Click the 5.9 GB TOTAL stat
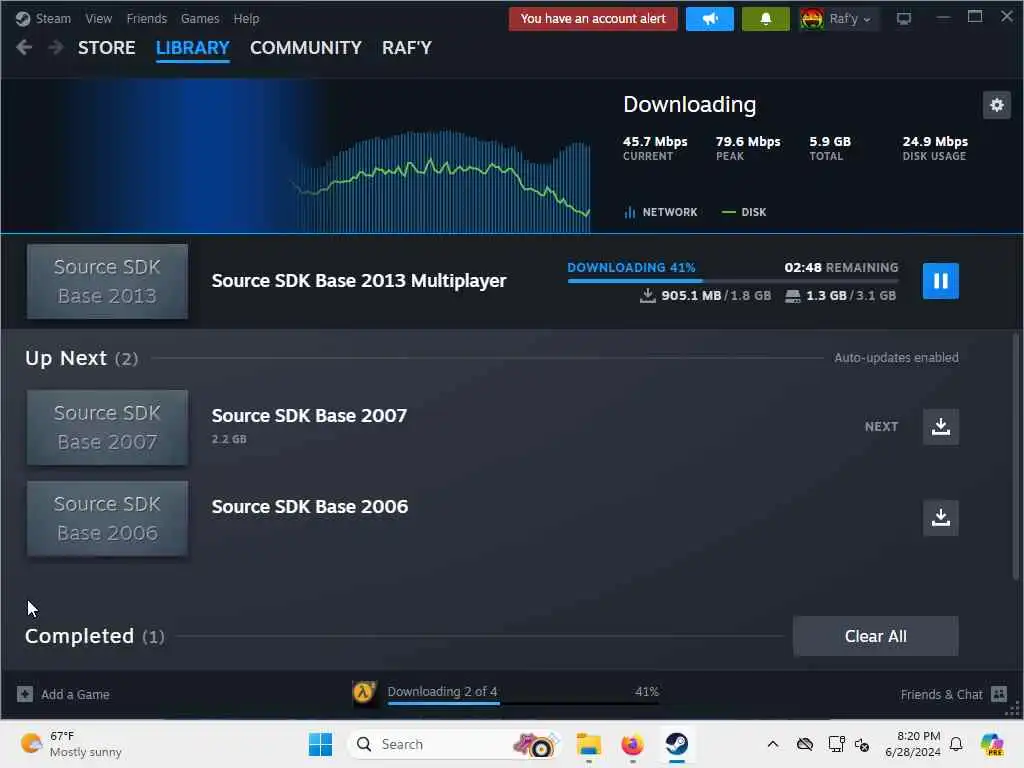 tap(829, 148)
